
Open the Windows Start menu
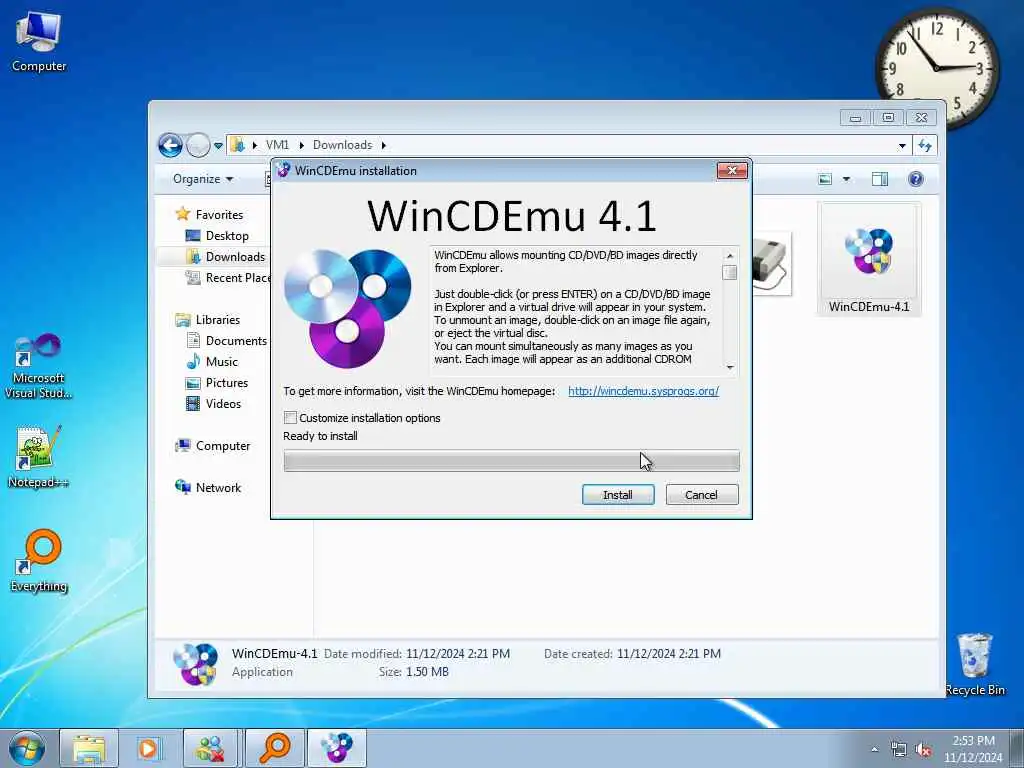click(x=27, y=748)
